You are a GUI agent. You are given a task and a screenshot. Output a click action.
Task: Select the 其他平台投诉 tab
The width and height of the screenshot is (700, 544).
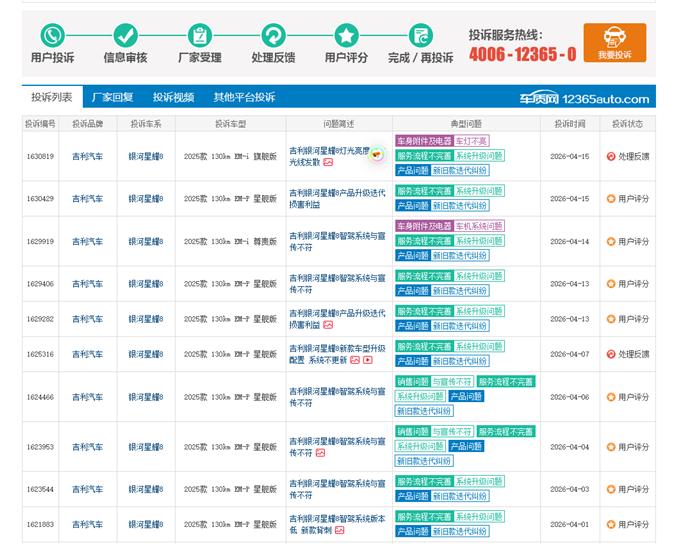click(x=243, y=97)
